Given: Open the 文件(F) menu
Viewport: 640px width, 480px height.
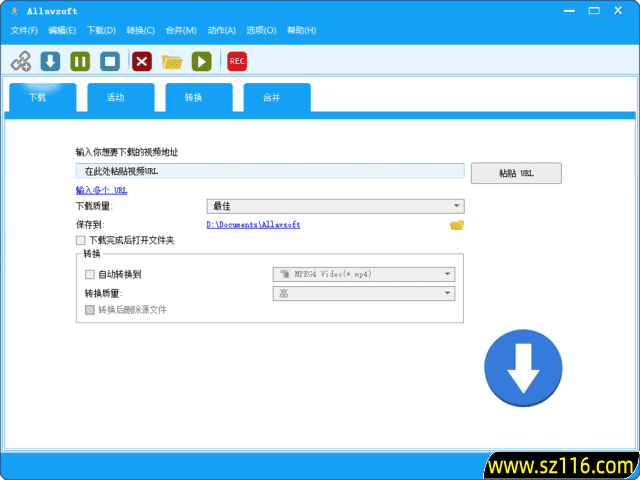Looking at the screenshot, I should 24,31.
